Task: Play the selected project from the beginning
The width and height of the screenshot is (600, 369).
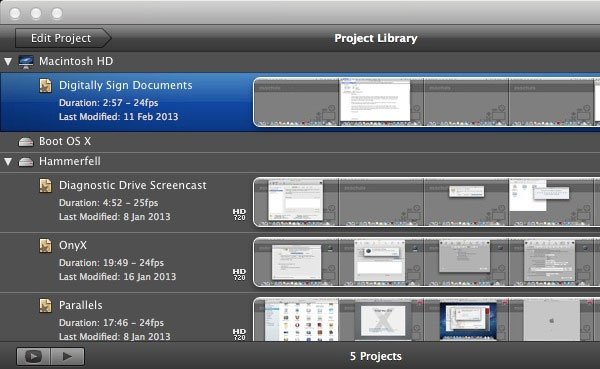Action: click(67, 356)
